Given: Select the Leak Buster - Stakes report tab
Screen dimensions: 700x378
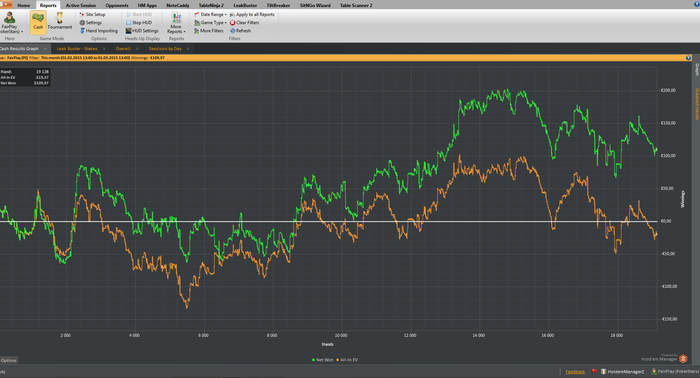Looking at the screenshot, I should pyautogui.click(x=77, y=49).
